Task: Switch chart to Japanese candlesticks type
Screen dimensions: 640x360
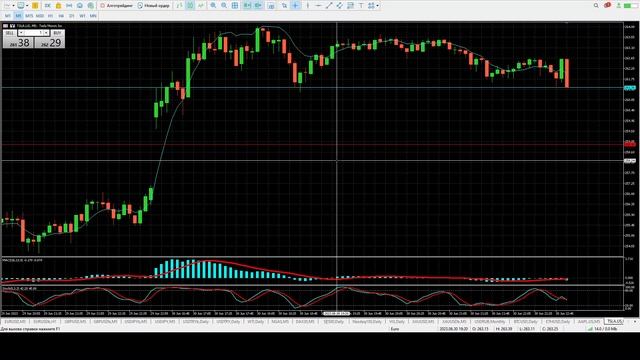Action: coord(190,6)
